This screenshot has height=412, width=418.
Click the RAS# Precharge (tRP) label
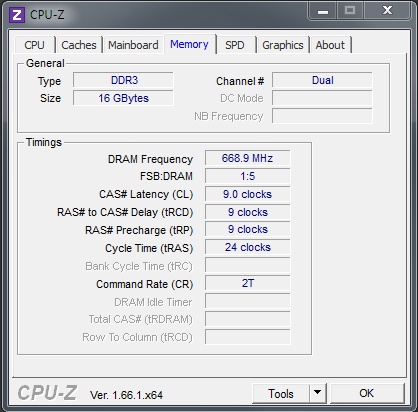coord(139,230)
